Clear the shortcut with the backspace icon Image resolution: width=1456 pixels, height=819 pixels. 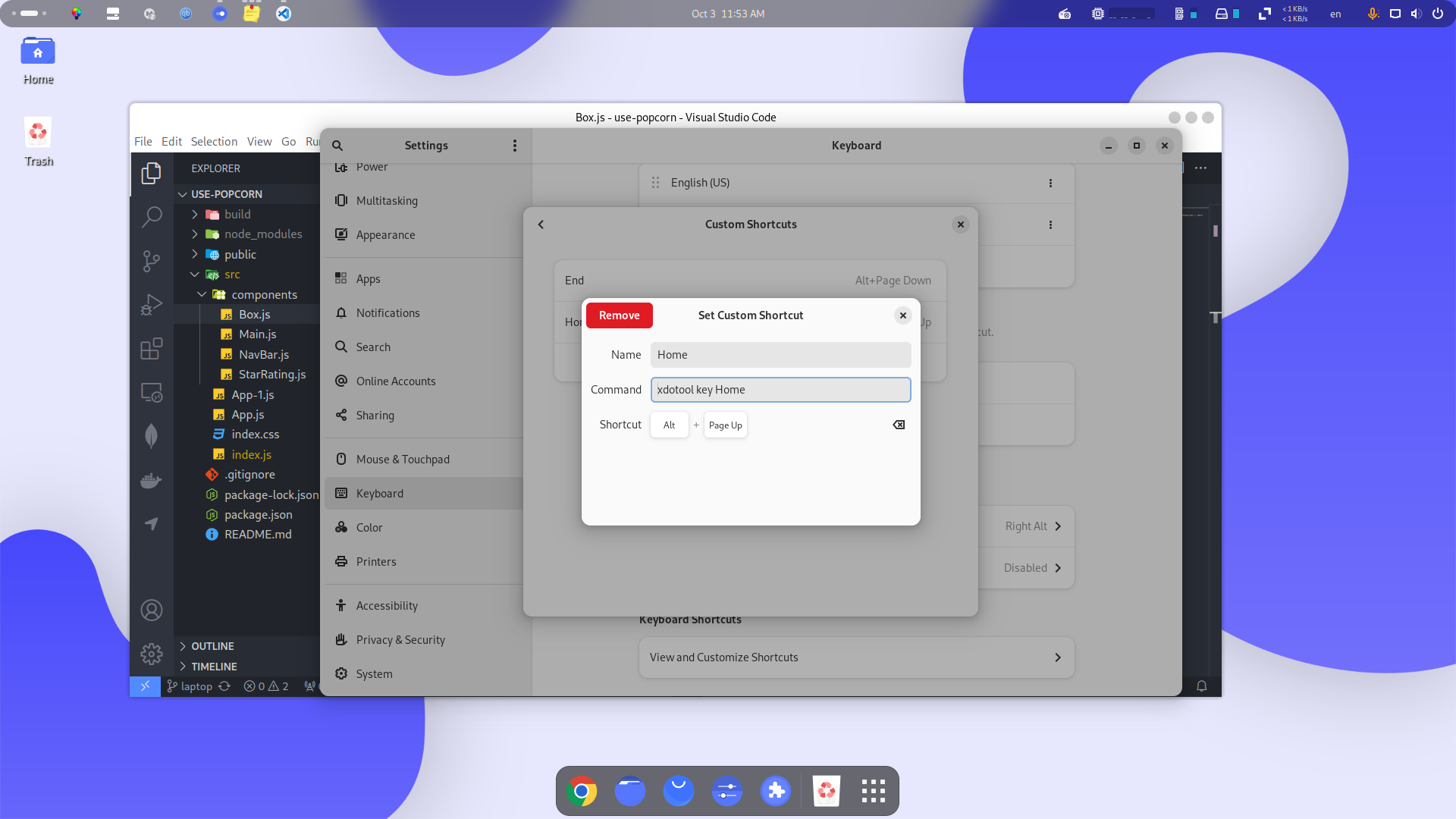coord(899,425)
